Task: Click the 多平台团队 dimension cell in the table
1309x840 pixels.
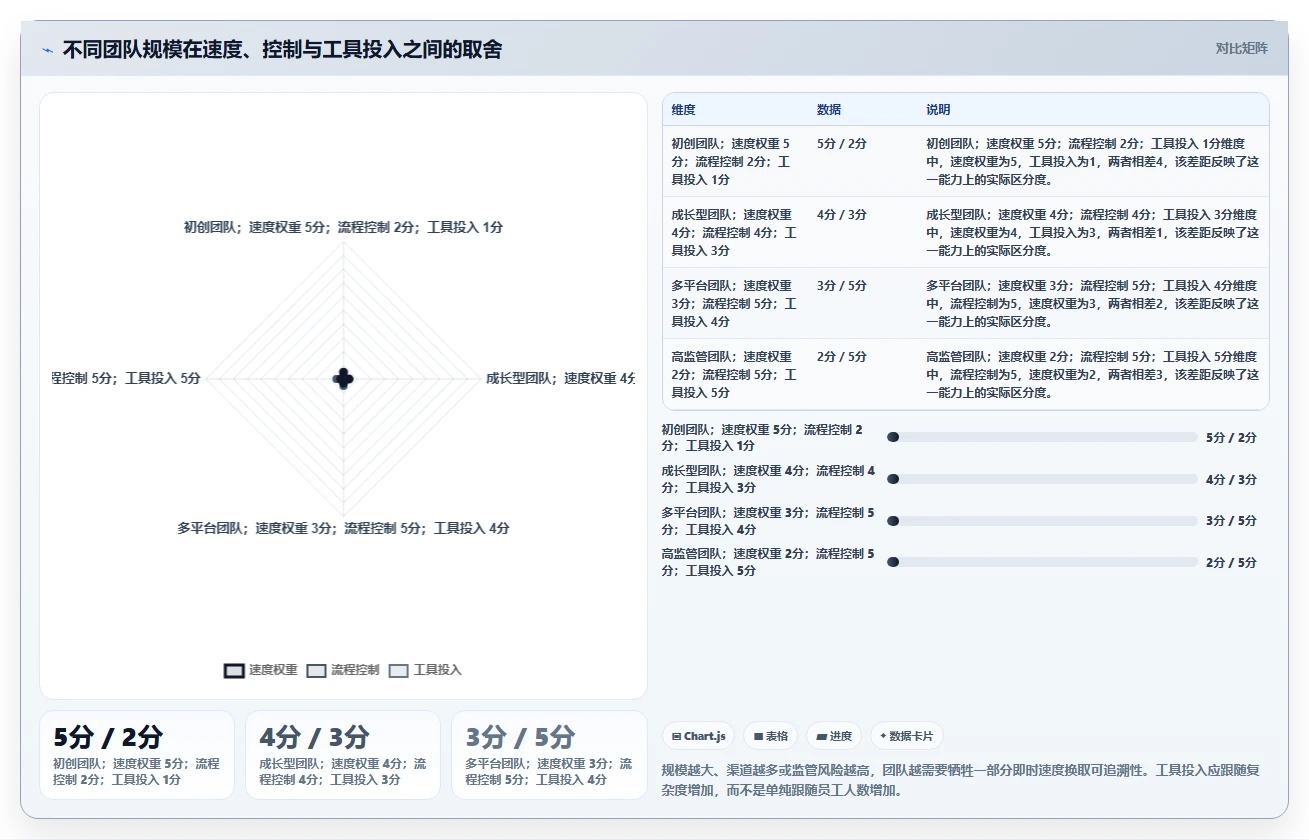Action: click(x=735, y=303)
